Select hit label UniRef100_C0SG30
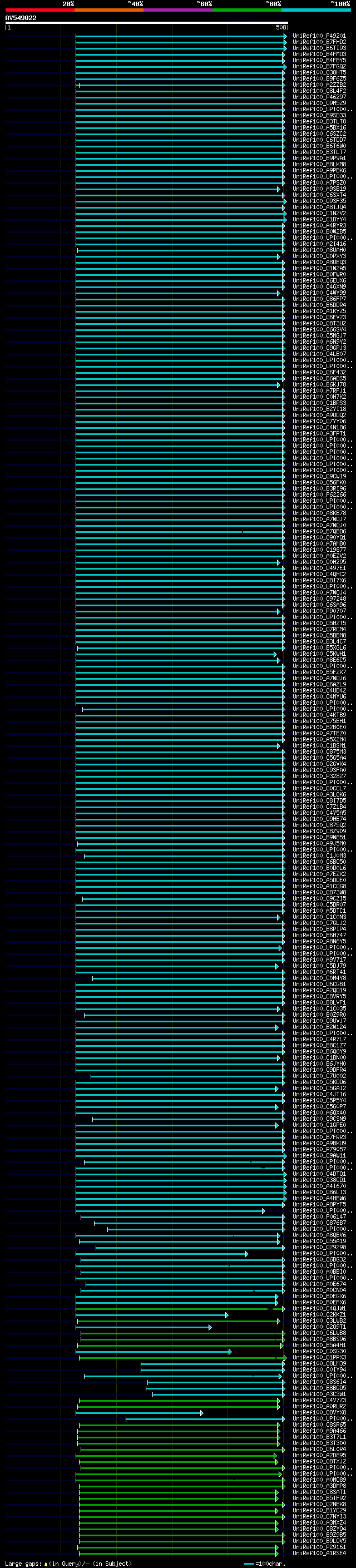Viewport: 356px width, 1568px height. pyautogui.click(x=319, y=1352)
